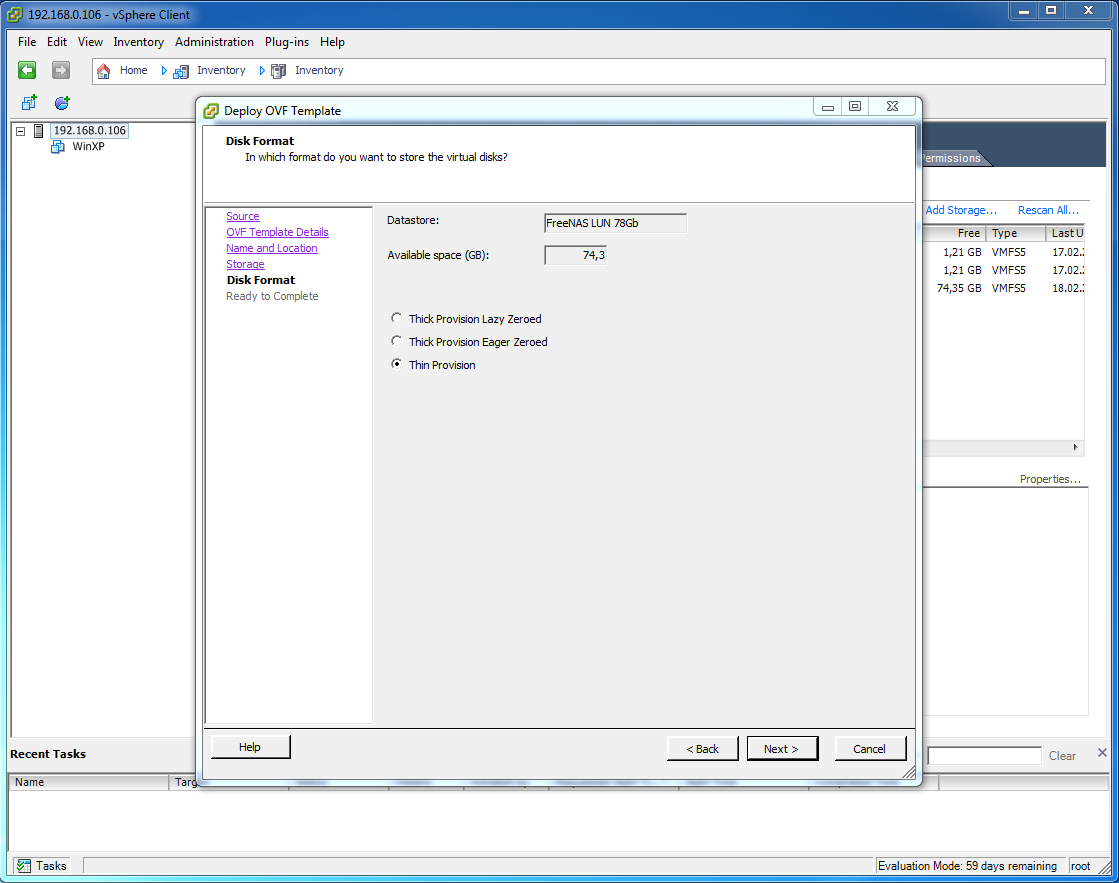Click the Recent Tasks filter field
Screen dimensions: 1119x883
click(x=984, y=756)
